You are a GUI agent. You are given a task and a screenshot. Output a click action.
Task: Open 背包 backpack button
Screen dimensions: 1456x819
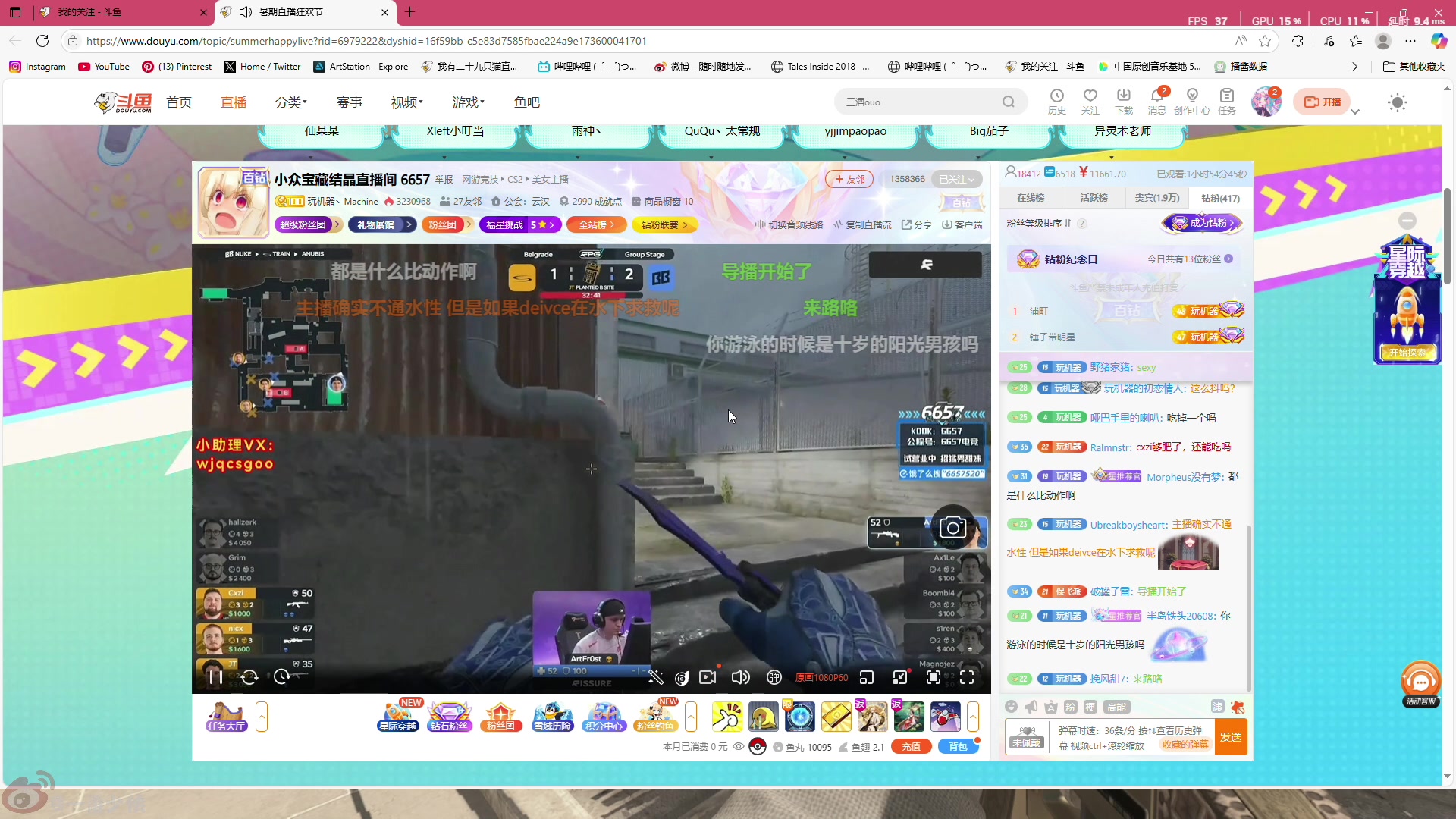click(958, 747)
